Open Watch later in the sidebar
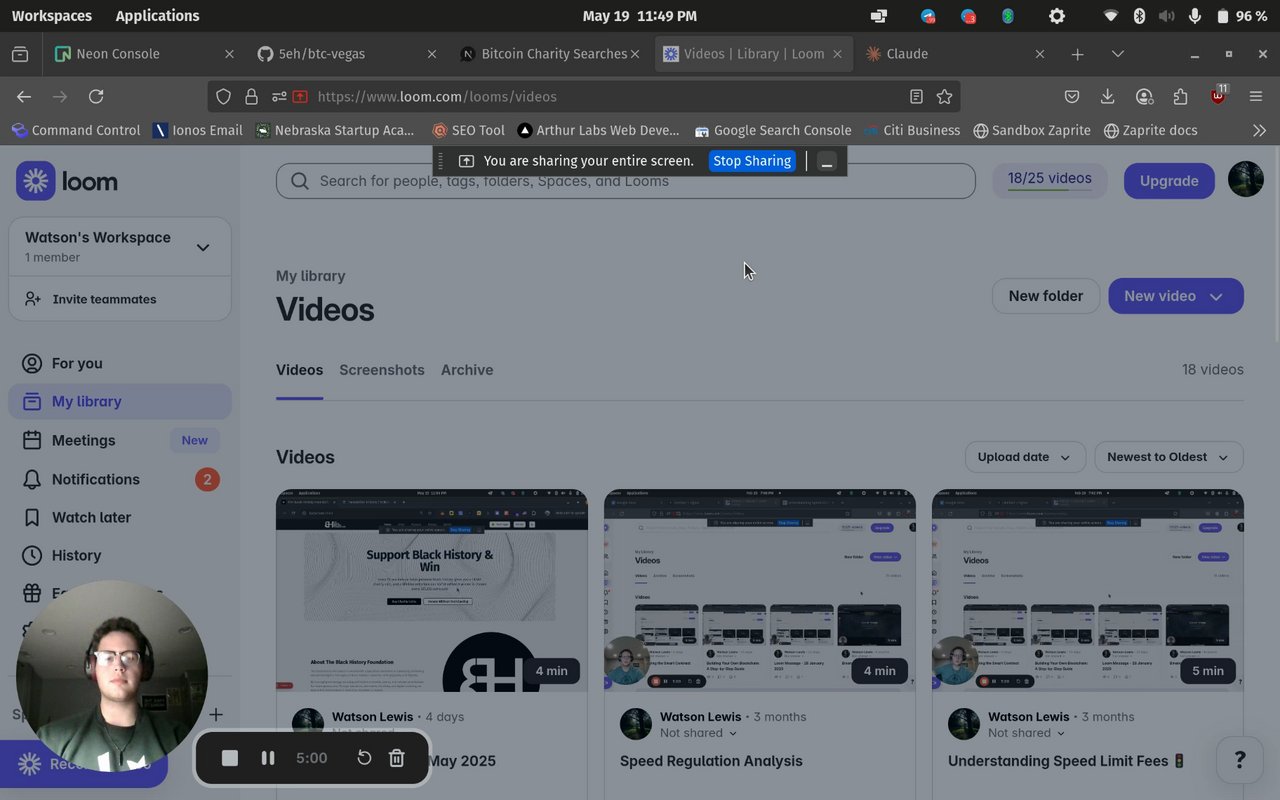 point(120,517)
